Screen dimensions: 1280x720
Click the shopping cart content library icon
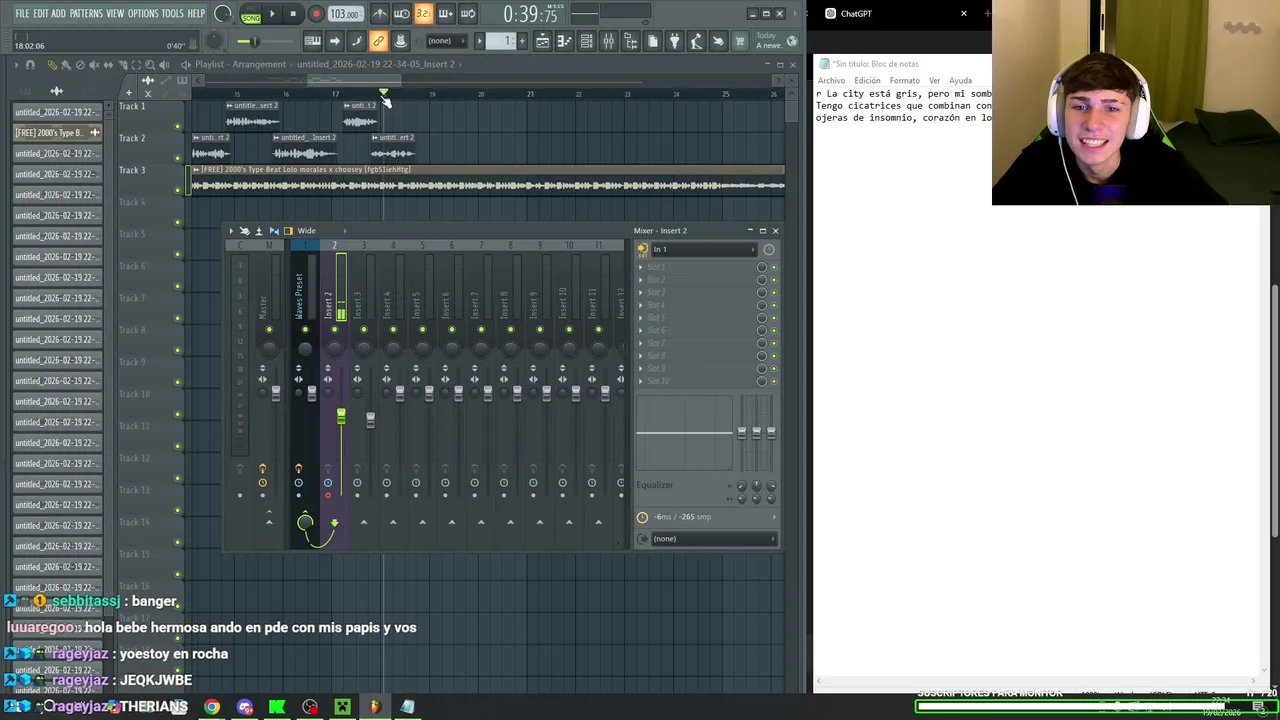[740, 41]
